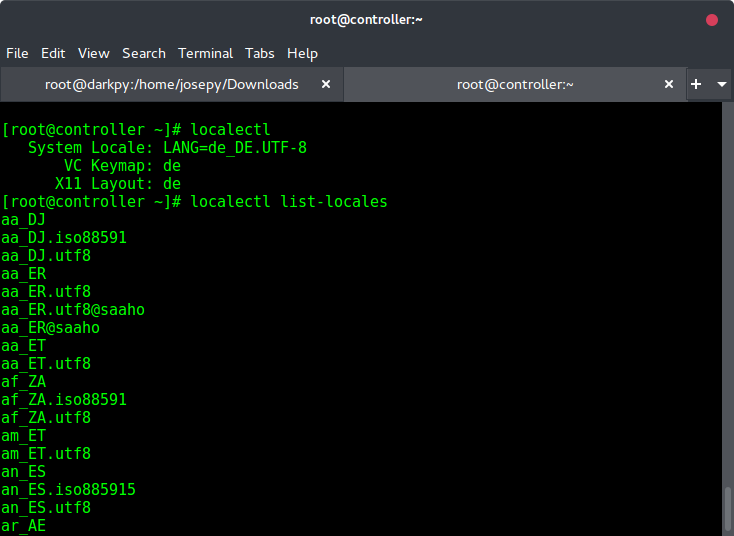Open the View menu
This screenshot has width=734, height=536.
point(94,53)
